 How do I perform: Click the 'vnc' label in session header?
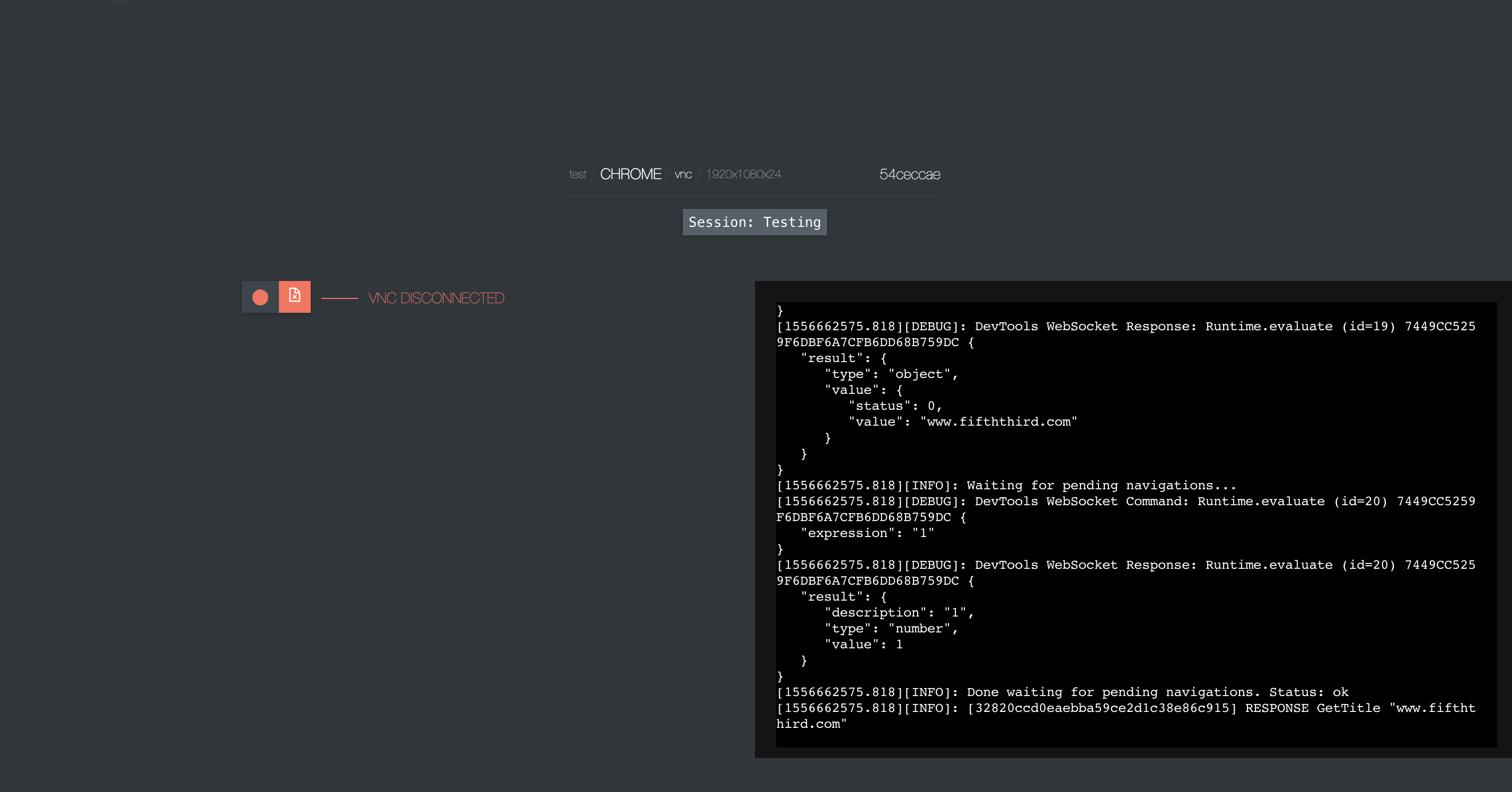coord(683,174)
